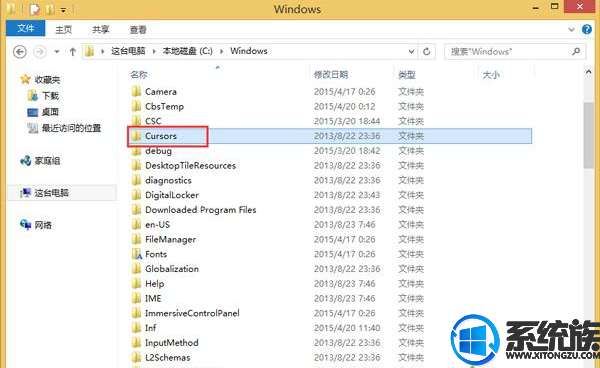Open the recent locations dropdown arrow

click(x=57, y=51)
